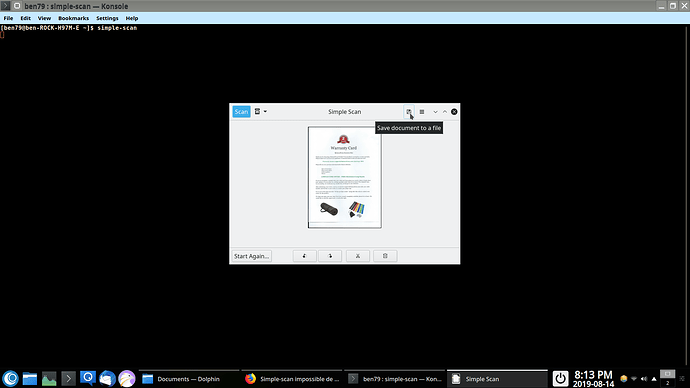Rotate the scanned page right
690x388 pixels.
[330, 256]
